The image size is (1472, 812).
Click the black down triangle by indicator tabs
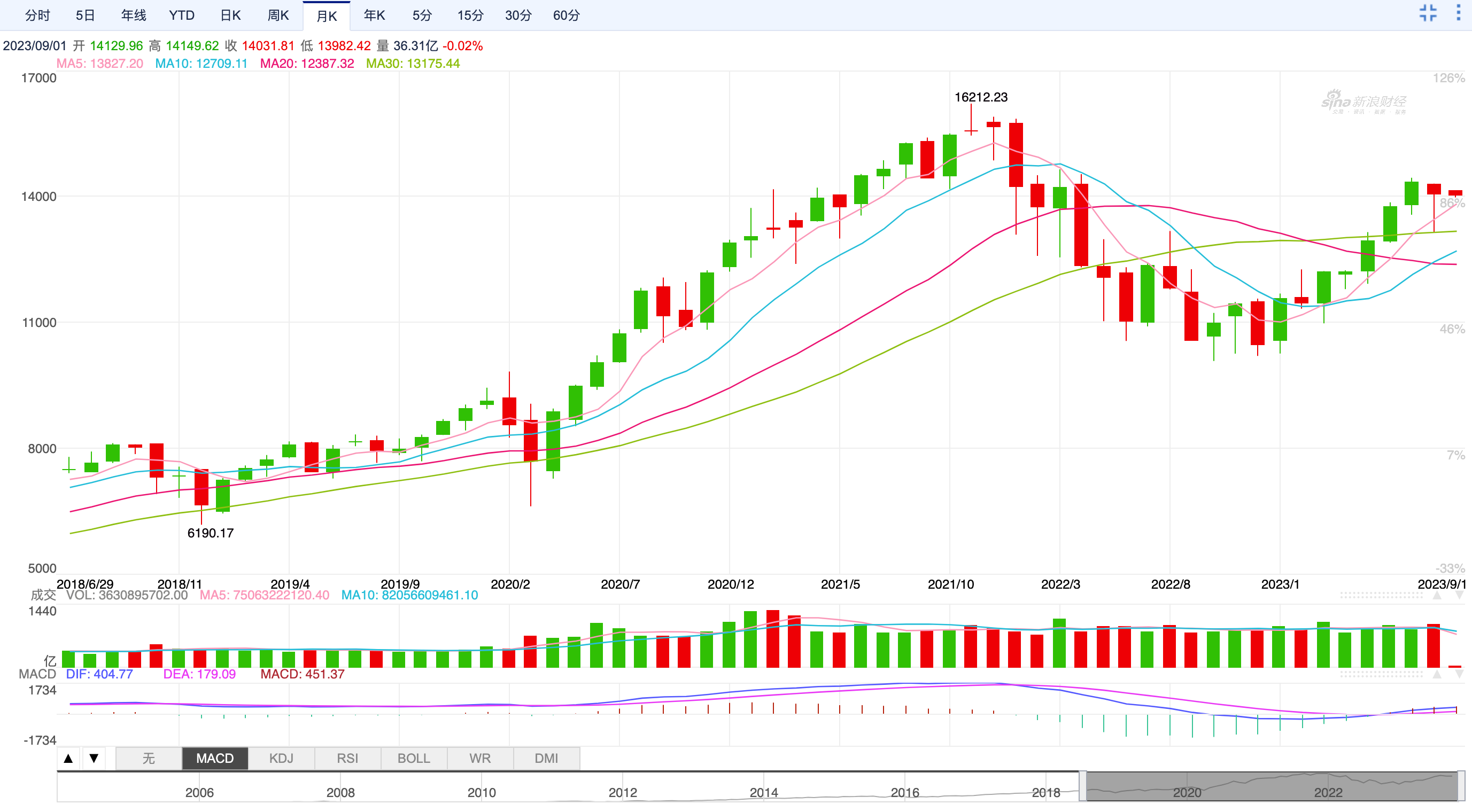94,759
